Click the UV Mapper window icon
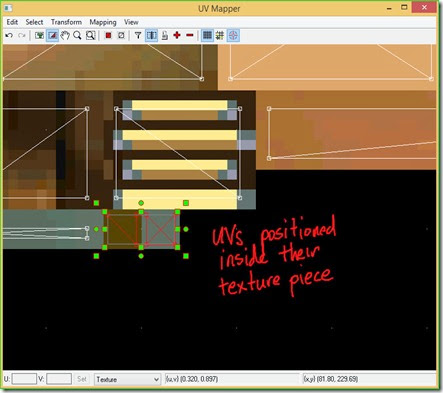 (x=8, y=7)
